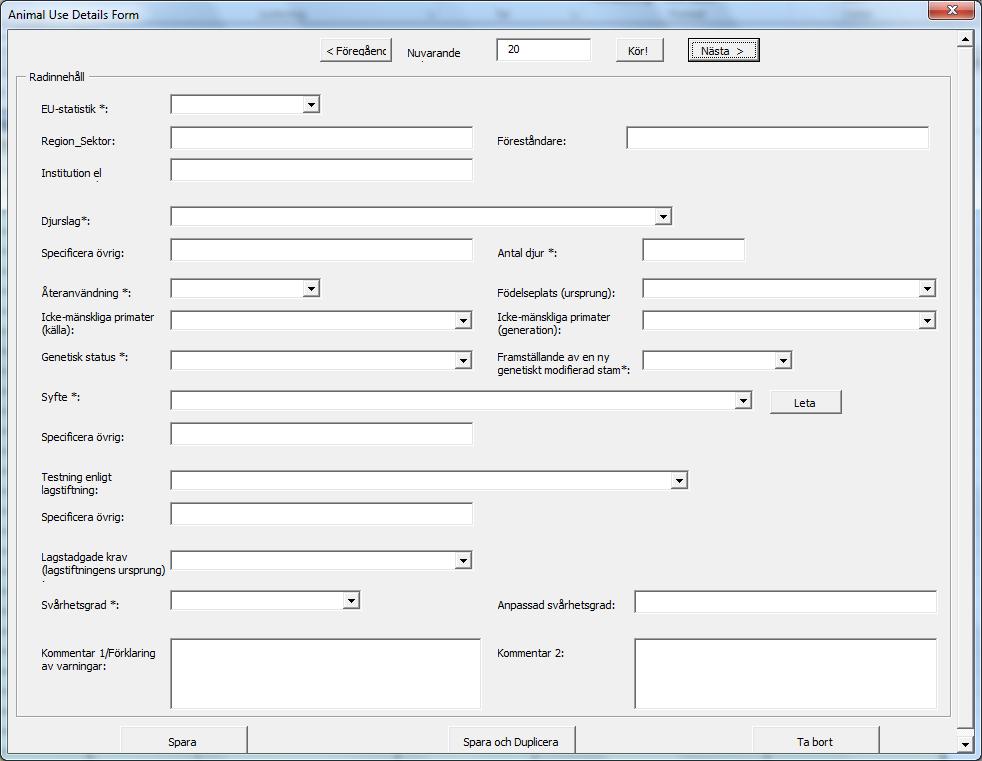Click the Nuvarande record number field
The height and width of the screenshot is (761, 982).
(544, 49)
